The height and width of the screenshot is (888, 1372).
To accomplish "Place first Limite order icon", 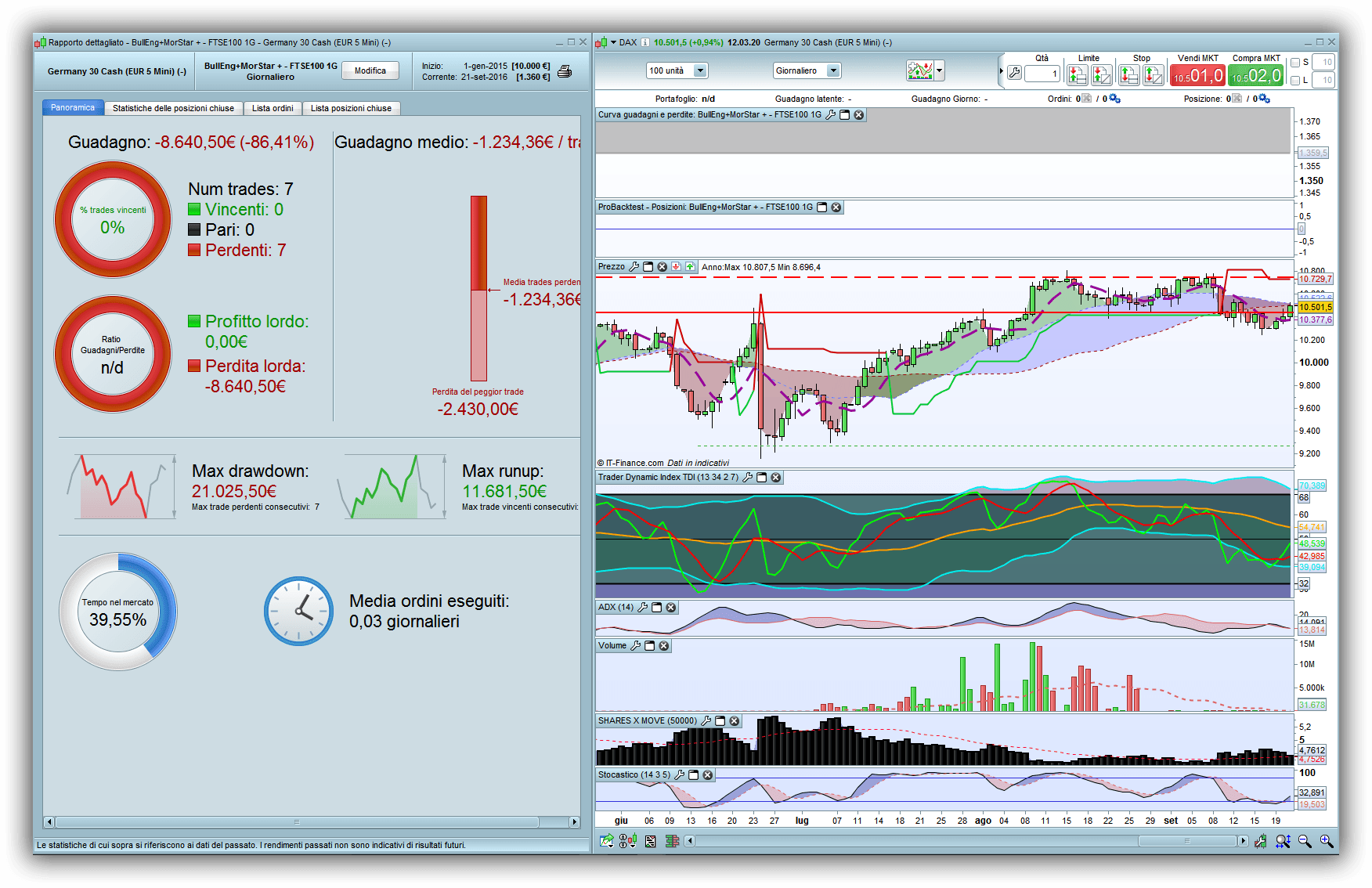I will click(1078, 74).
